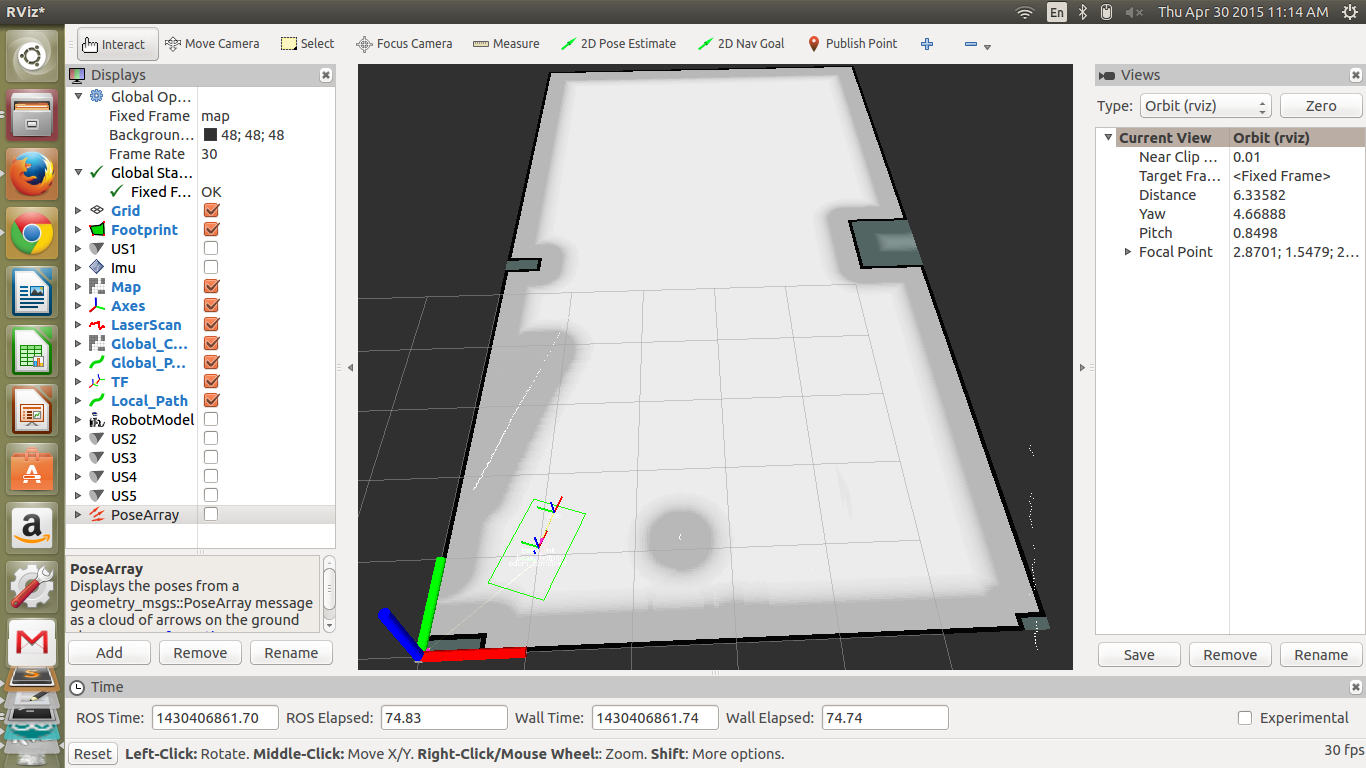Click the blue minus remove-tool icon
1366x768 pixels.
point(970,44)
